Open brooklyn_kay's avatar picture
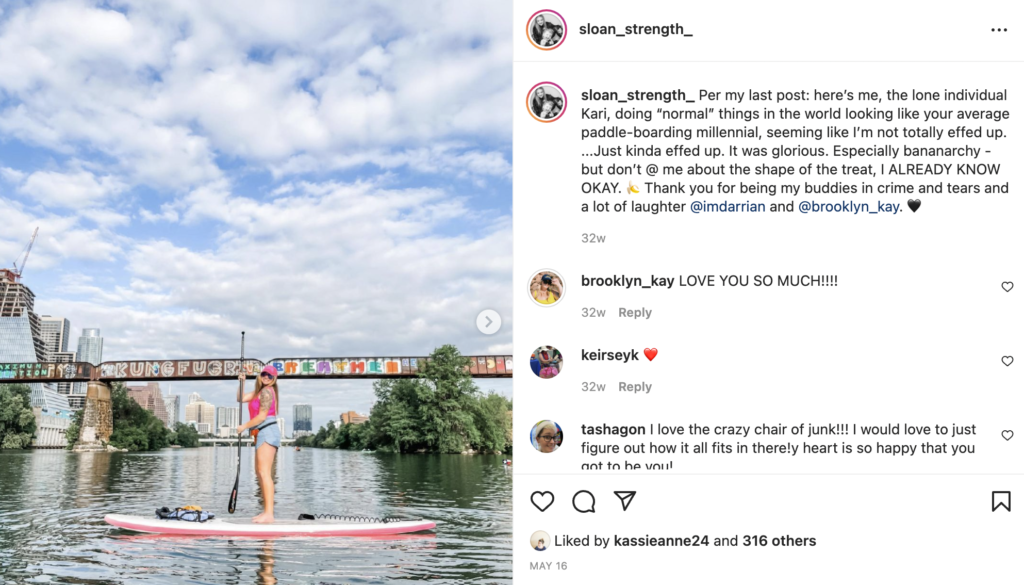Screen dimensions: 1024x585 click(x=547, y=287)
